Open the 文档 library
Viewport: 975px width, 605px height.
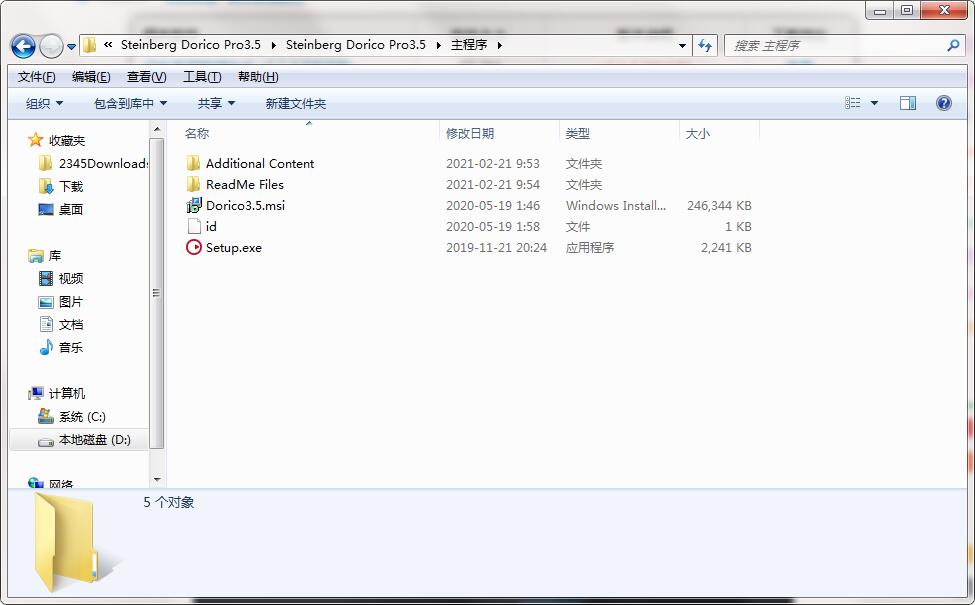pyautogui.click(x=70, y=325)
